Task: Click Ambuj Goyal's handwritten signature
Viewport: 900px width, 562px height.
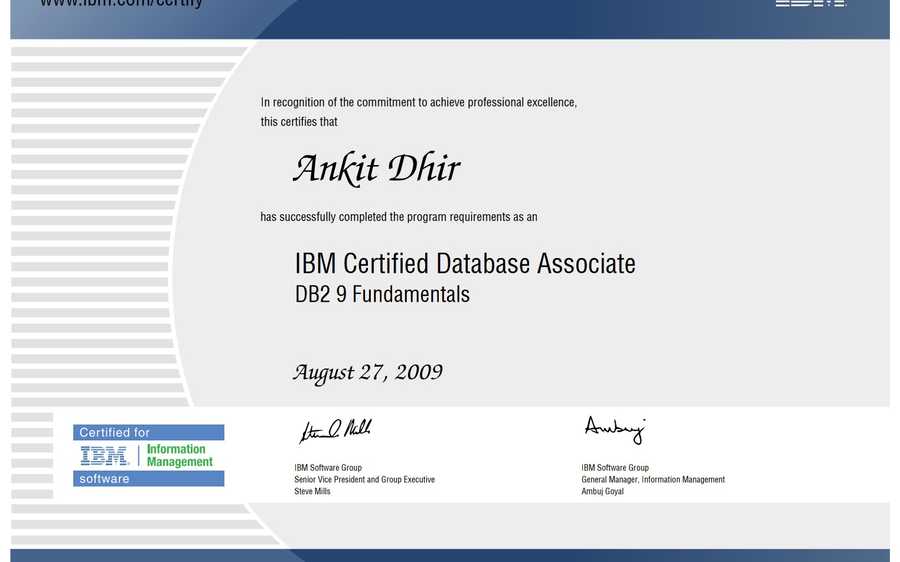Action: click(615, 430)
